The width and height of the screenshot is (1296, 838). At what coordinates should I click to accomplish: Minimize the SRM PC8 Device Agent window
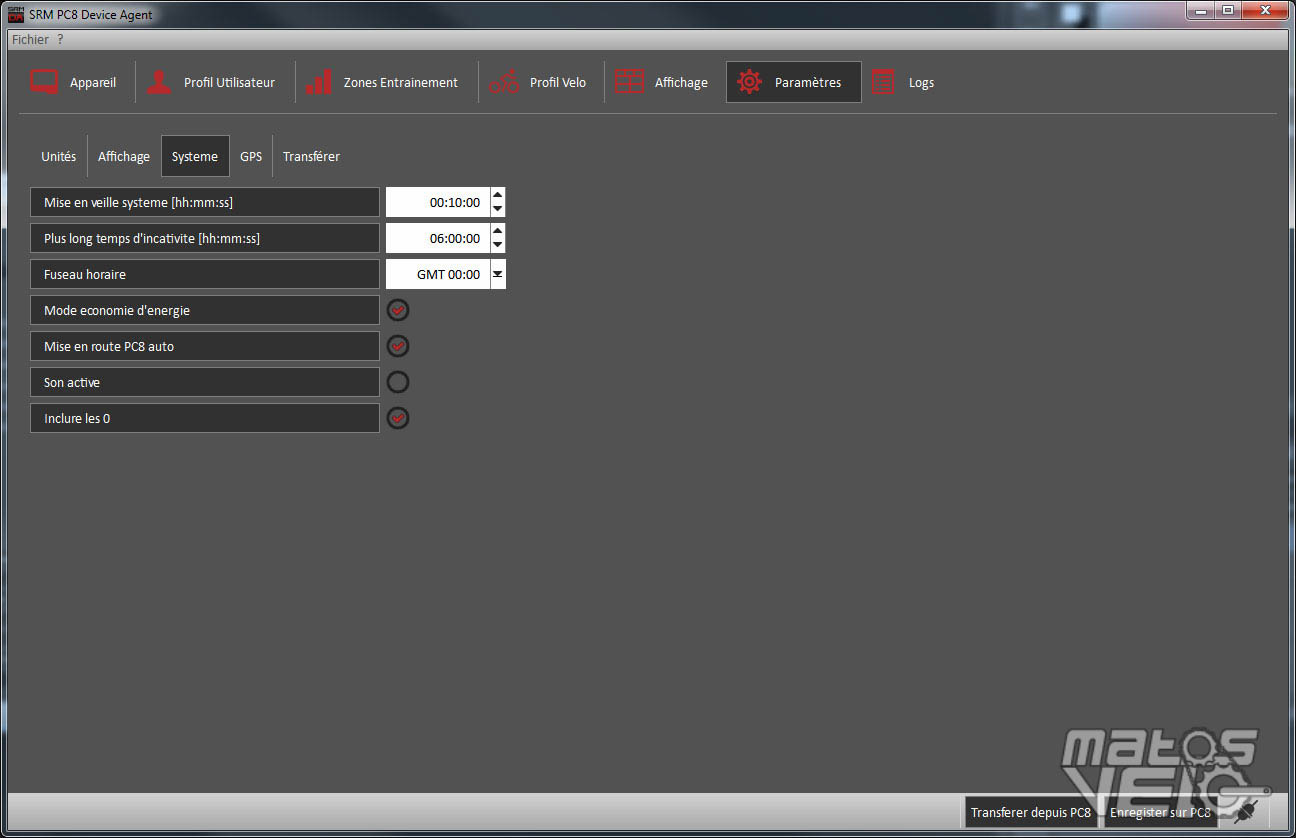[1200, 10]
